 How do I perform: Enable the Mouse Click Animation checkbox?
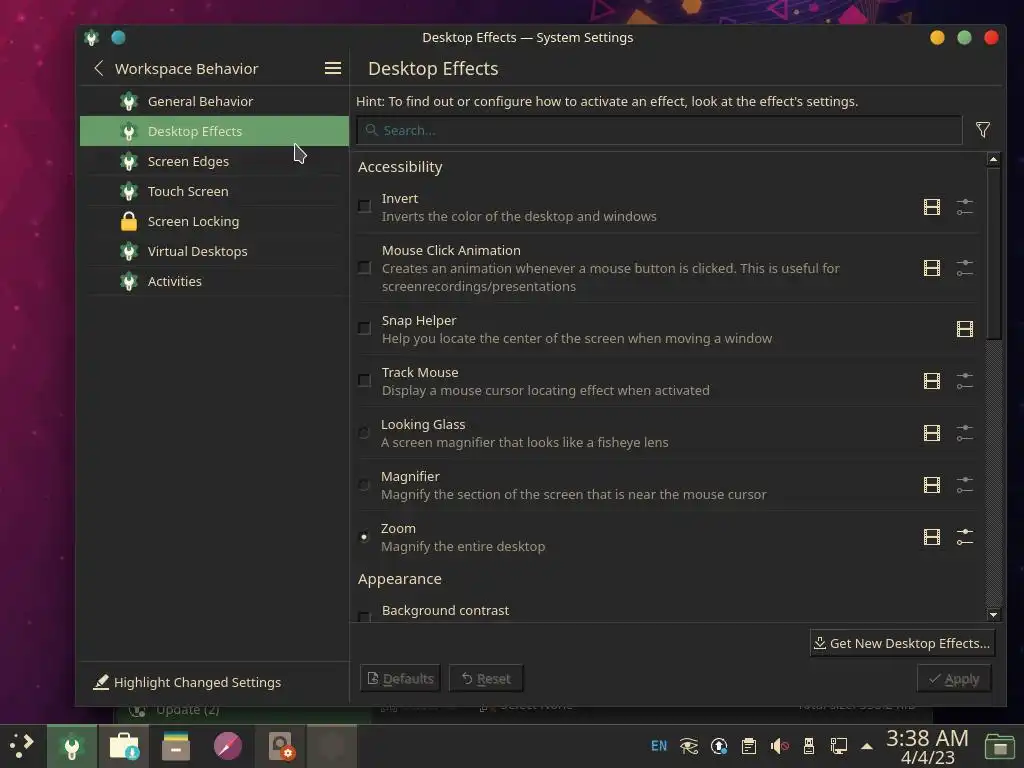click(x=364, y=268)
